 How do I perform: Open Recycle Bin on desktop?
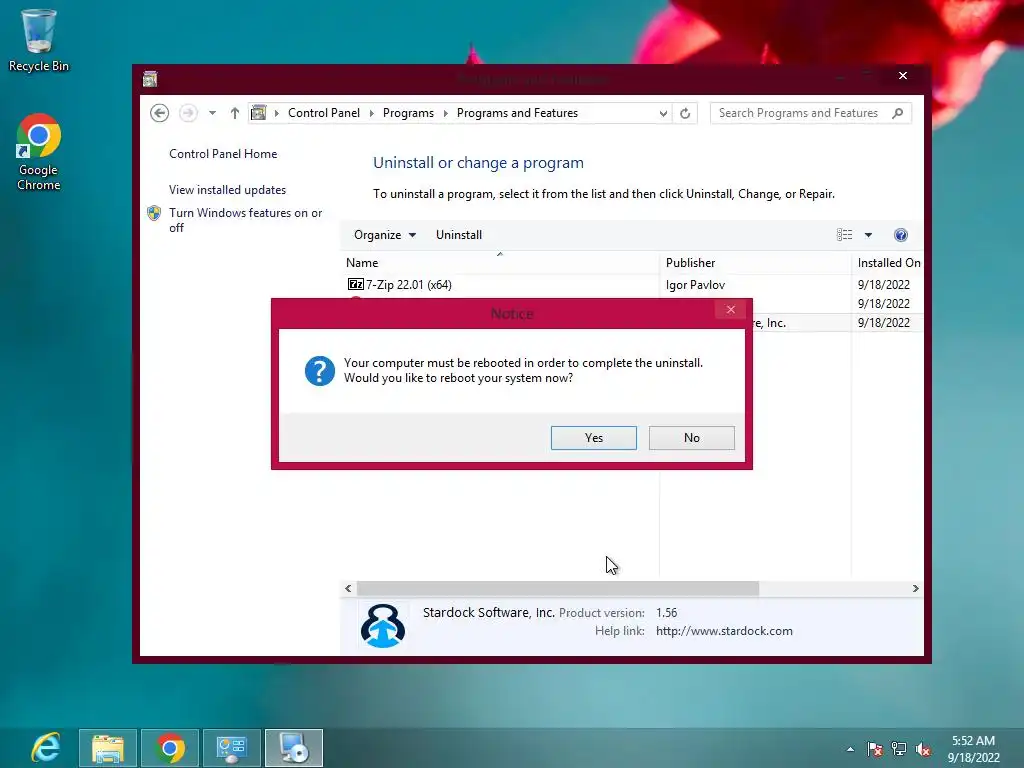pos(39,39)
